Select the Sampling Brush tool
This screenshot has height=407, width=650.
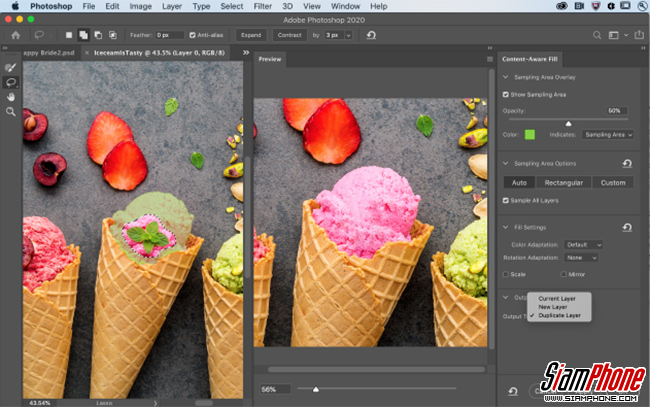(x=11, y=68)
